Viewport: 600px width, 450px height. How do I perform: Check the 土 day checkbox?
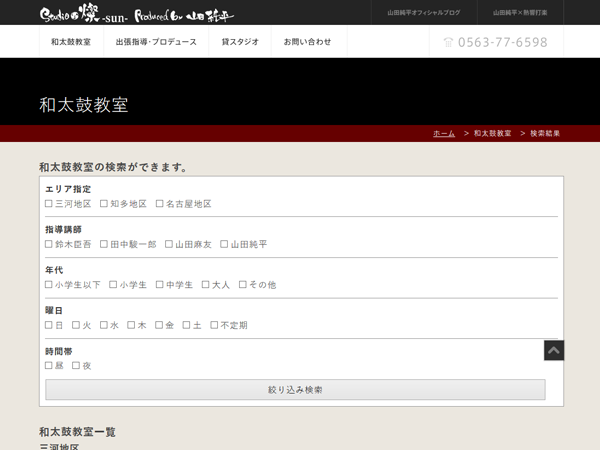(186, 325)
